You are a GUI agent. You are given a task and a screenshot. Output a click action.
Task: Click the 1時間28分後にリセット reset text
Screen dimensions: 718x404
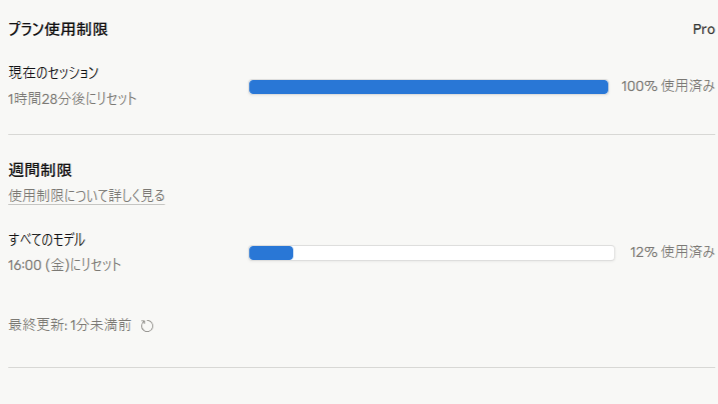click(x=72, y=99)
